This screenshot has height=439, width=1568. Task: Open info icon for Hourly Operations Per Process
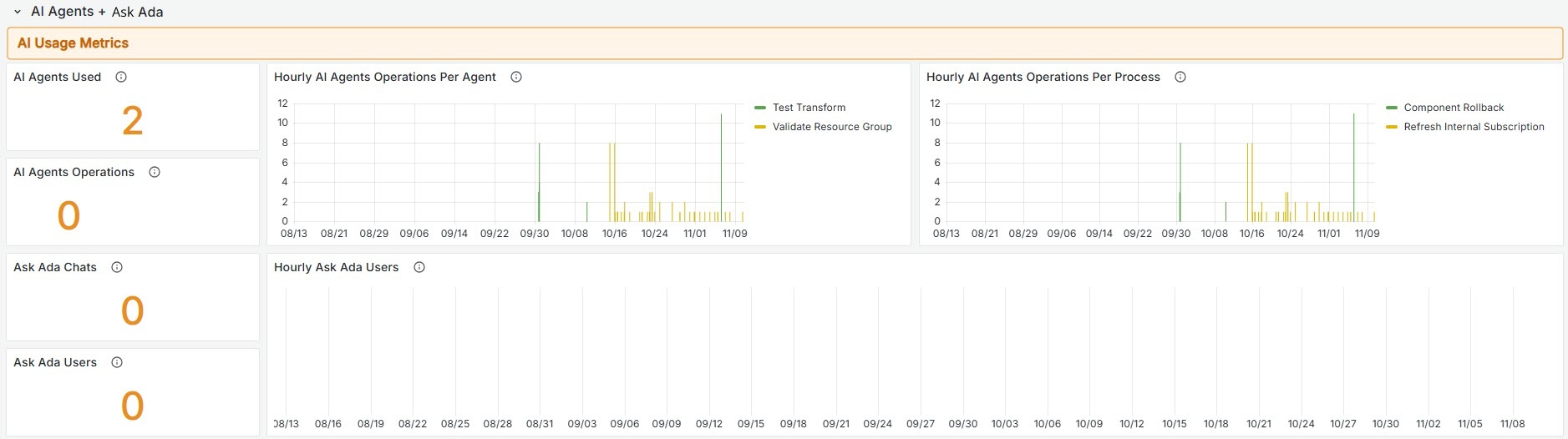click(1180, 77)
